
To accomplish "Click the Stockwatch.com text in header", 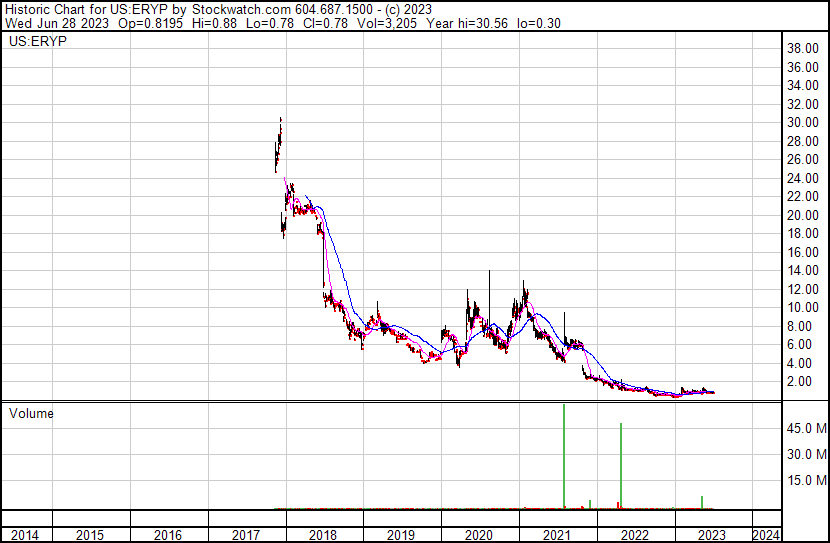I will pos(241,10).
